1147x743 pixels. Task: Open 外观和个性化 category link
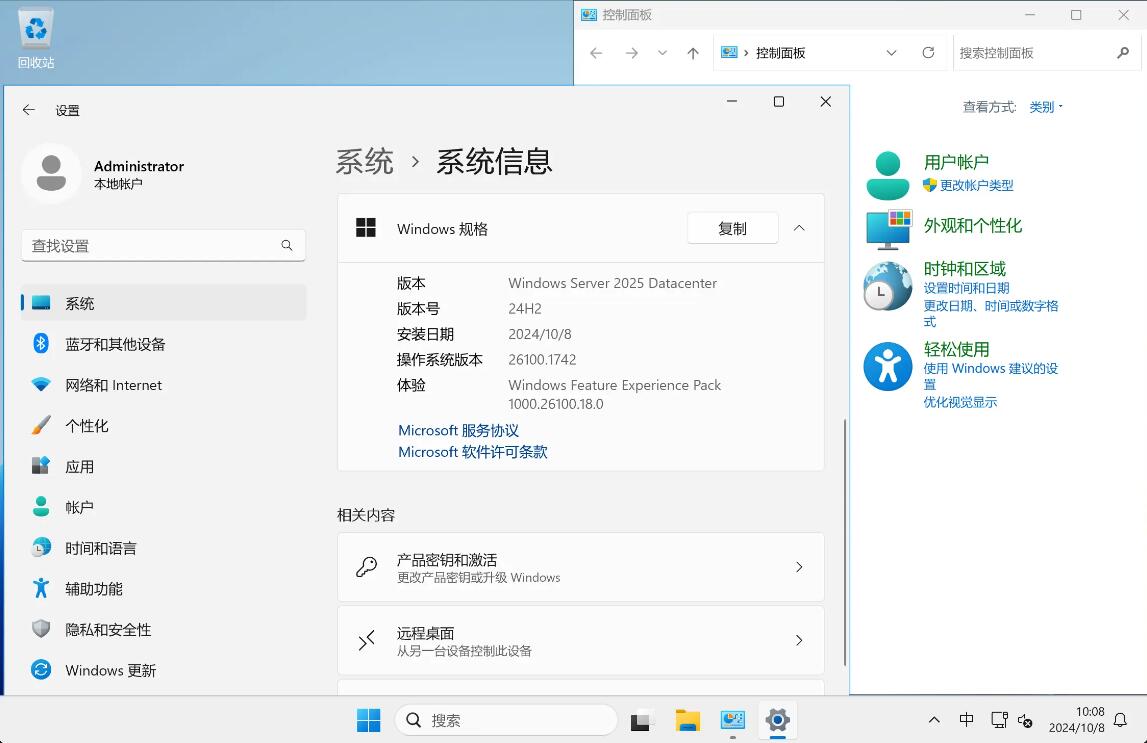click(973, 225)
